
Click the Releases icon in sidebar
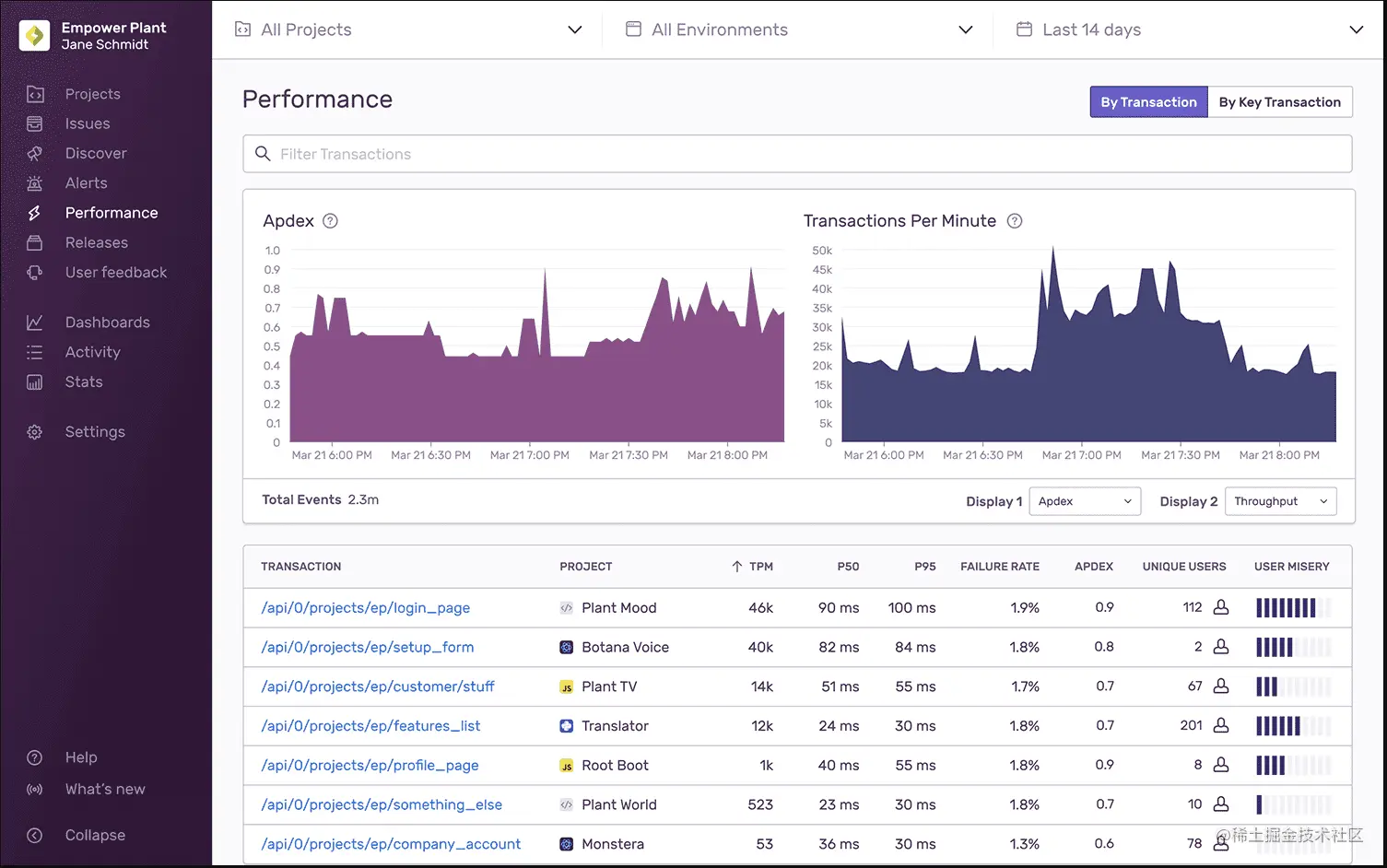[x=35, y=242]
